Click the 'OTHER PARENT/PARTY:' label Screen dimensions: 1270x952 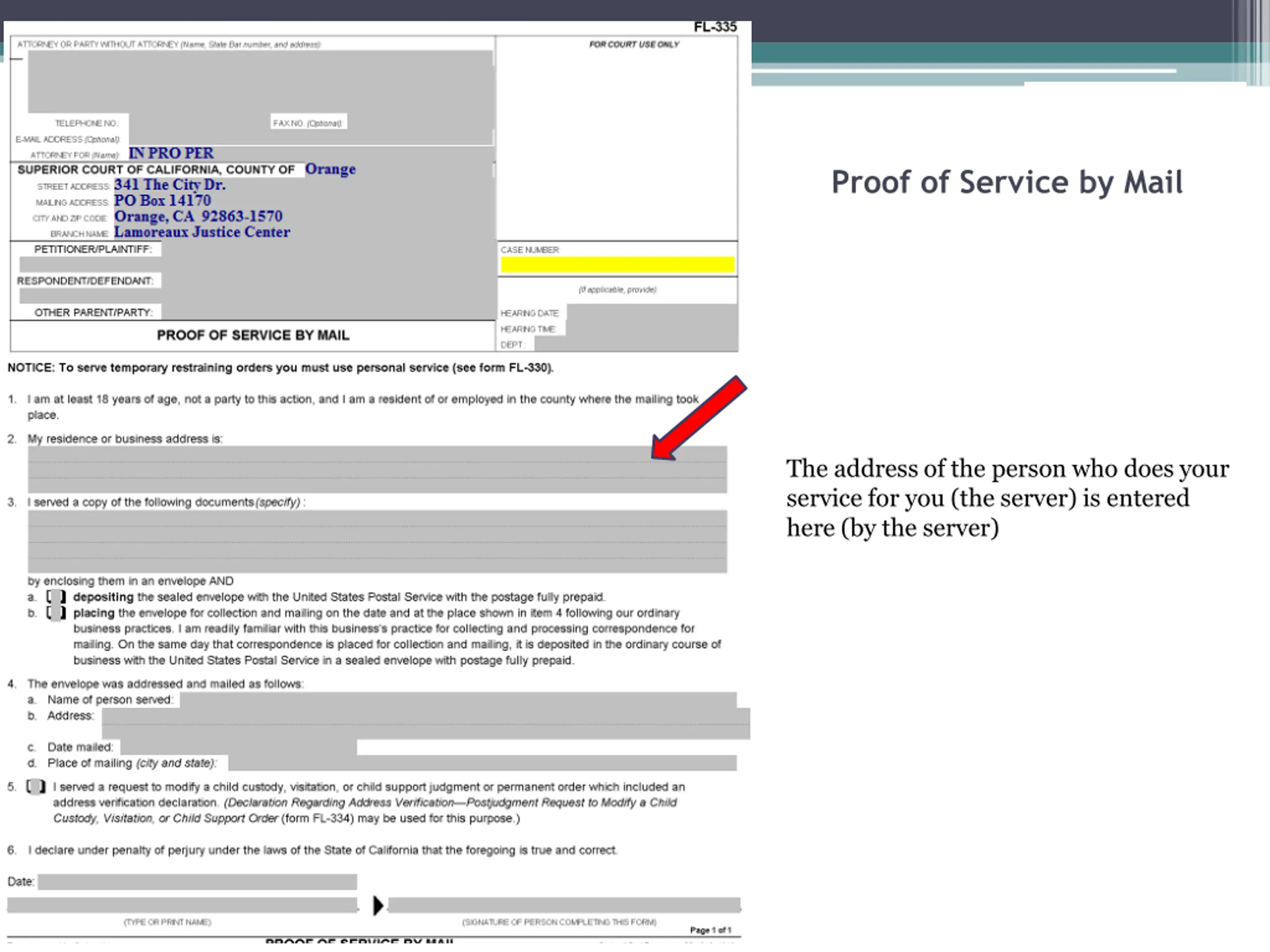click(94, 313)
